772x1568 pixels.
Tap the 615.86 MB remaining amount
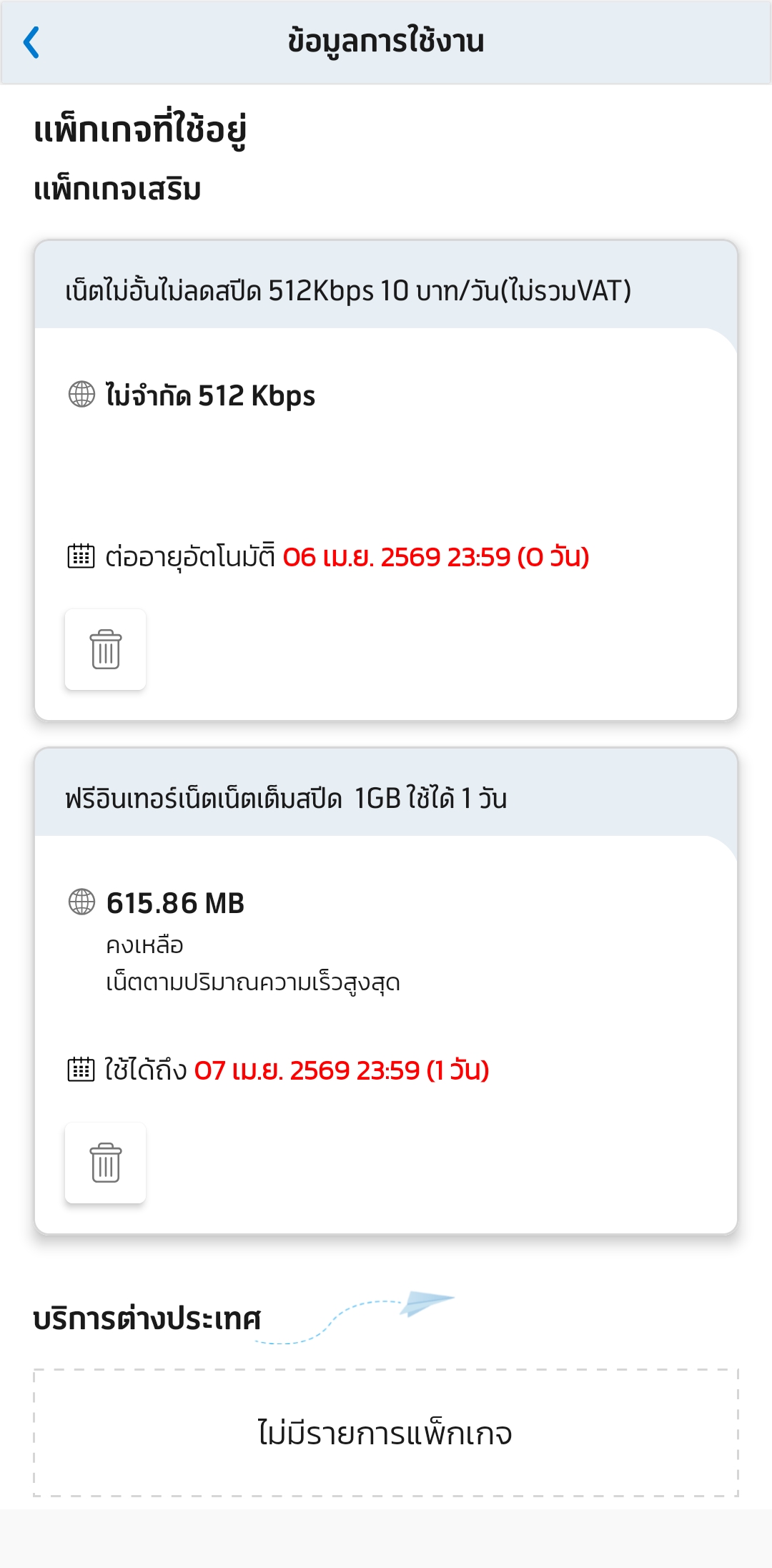point(175,903)
